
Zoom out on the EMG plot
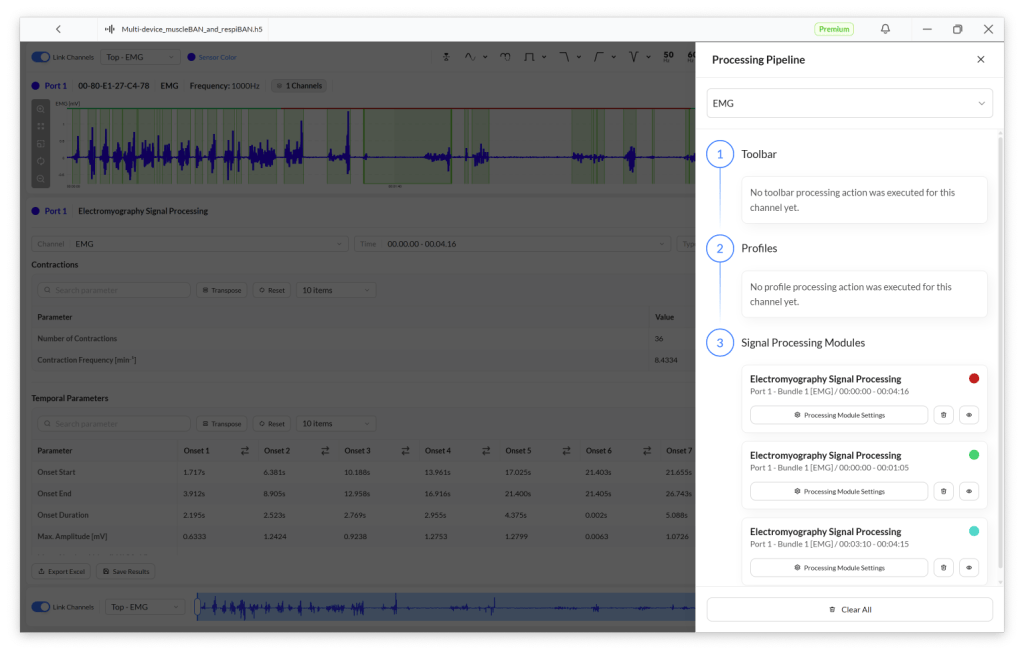pos(40,178)
